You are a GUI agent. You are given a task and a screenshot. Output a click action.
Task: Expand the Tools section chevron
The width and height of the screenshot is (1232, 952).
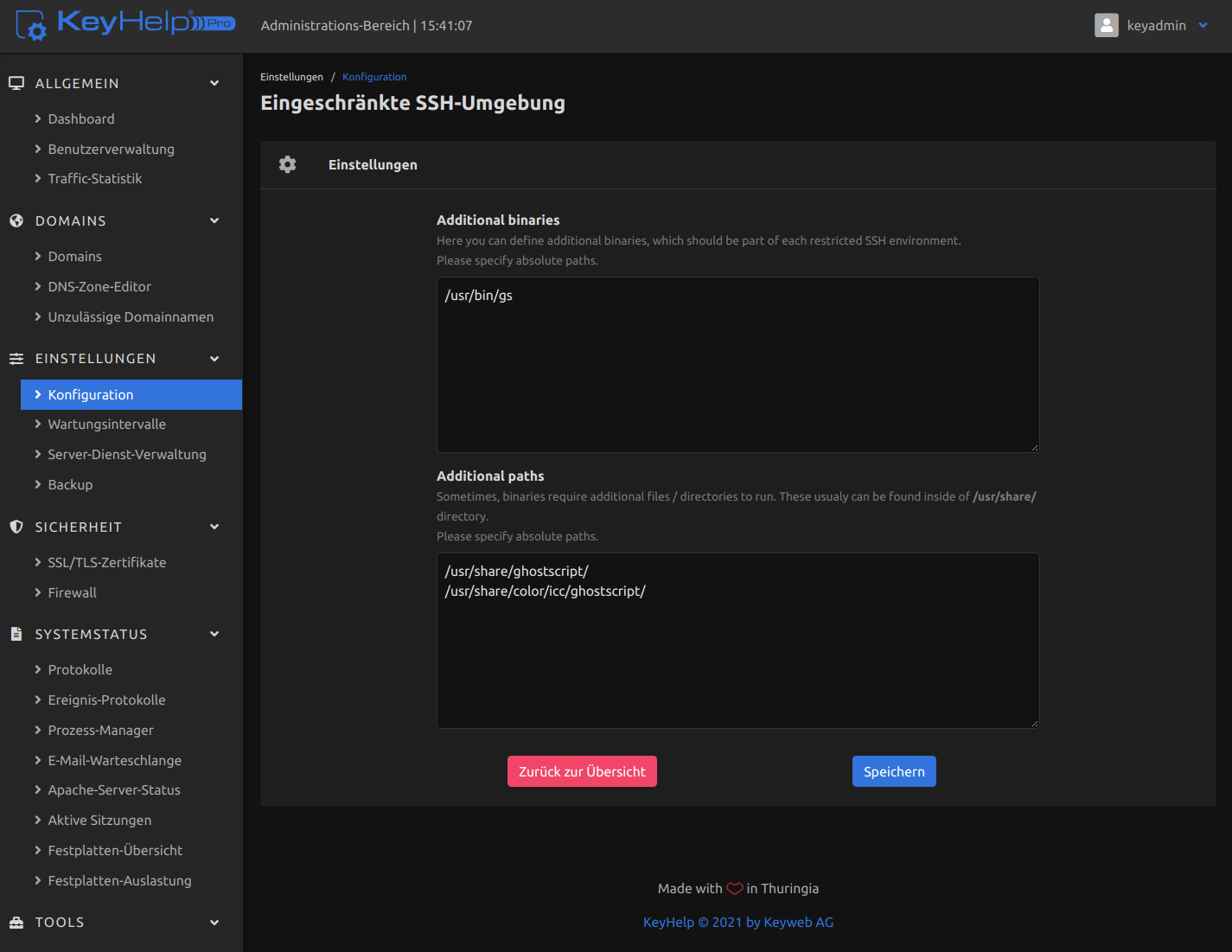pyautogui.click(x=214, y=922)
